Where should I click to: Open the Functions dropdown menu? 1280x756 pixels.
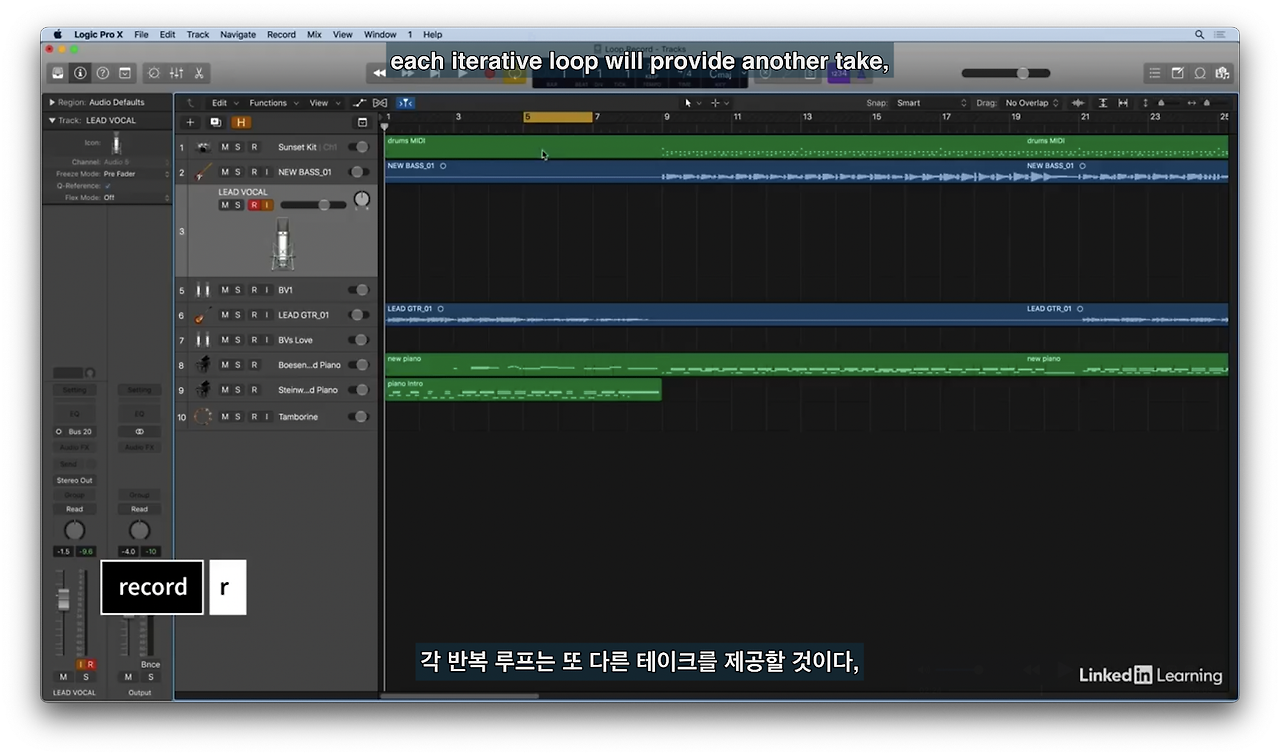click(272, 103)
